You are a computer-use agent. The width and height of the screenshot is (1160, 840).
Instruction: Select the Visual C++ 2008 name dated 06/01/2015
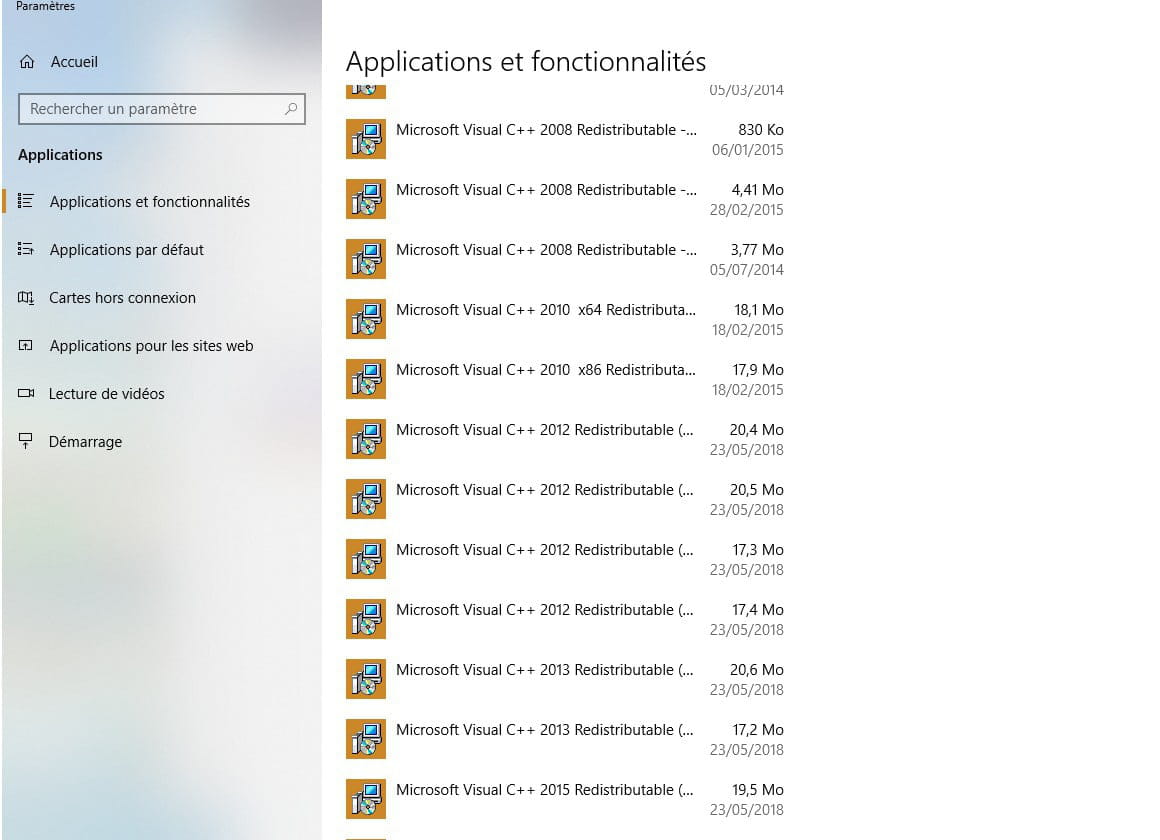(546, 130)
